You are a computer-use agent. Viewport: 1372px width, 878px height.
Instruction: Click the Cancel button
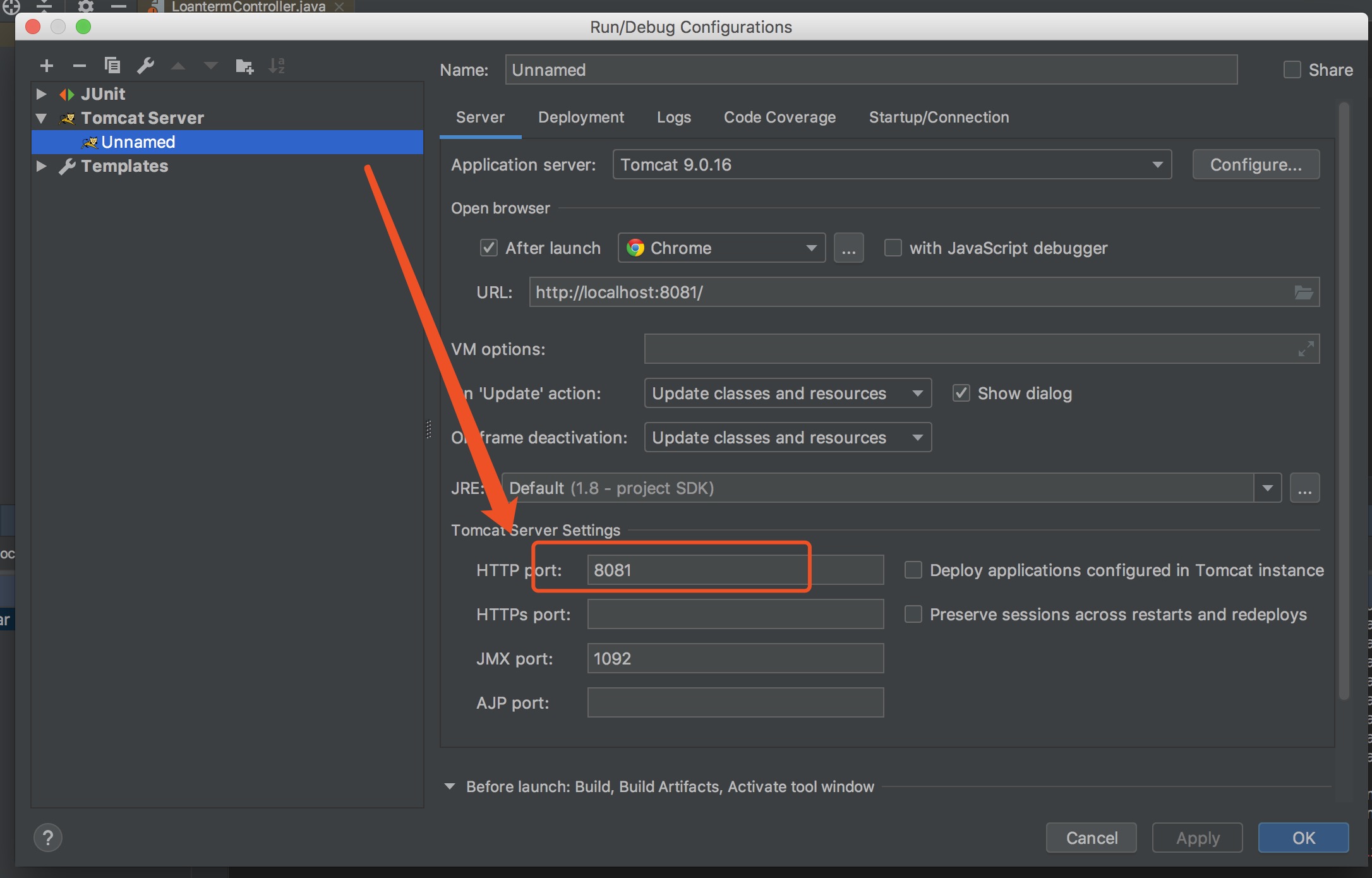click(x=1092, y=838)
